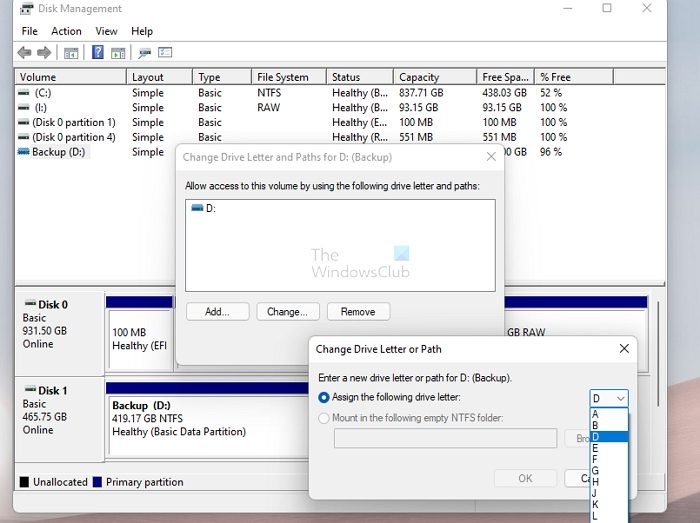Click the '837.71 GB' capacity cell

pos(421,93)
